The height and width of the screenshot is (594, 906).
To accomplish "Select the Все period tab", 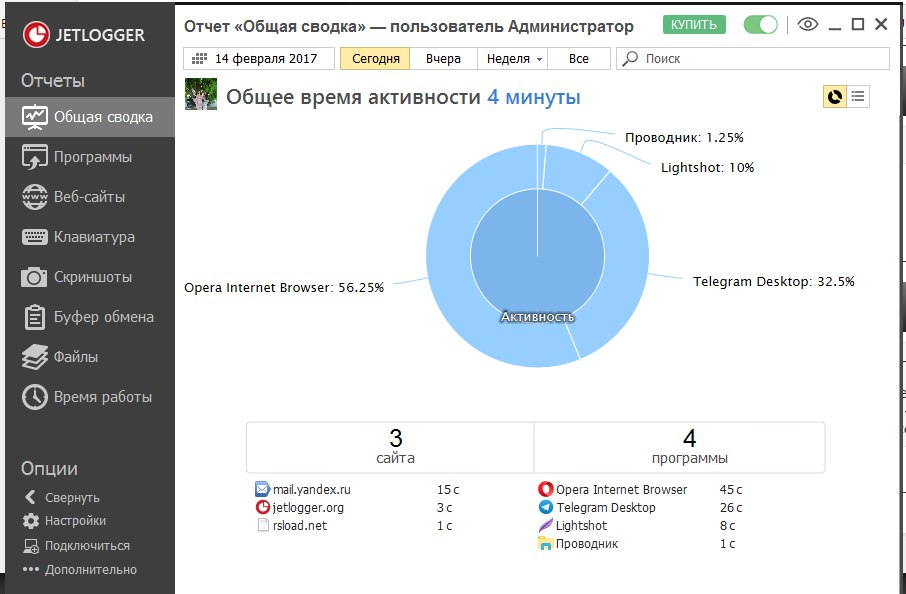I will (578, 58).
